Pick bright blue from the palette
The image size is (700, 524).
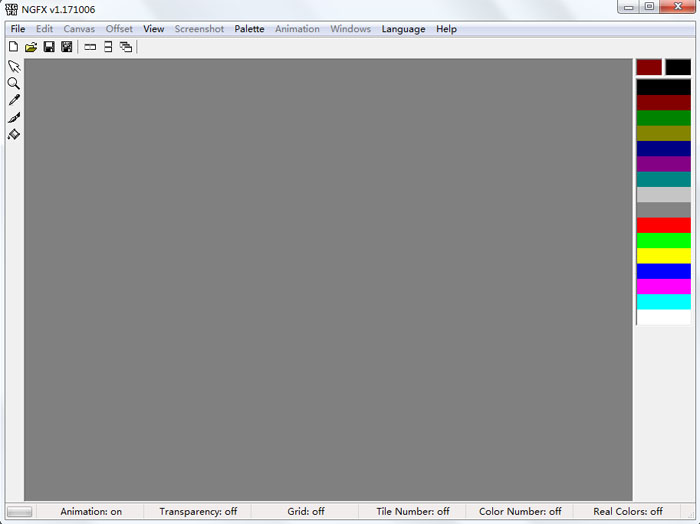tap(664, 271)
